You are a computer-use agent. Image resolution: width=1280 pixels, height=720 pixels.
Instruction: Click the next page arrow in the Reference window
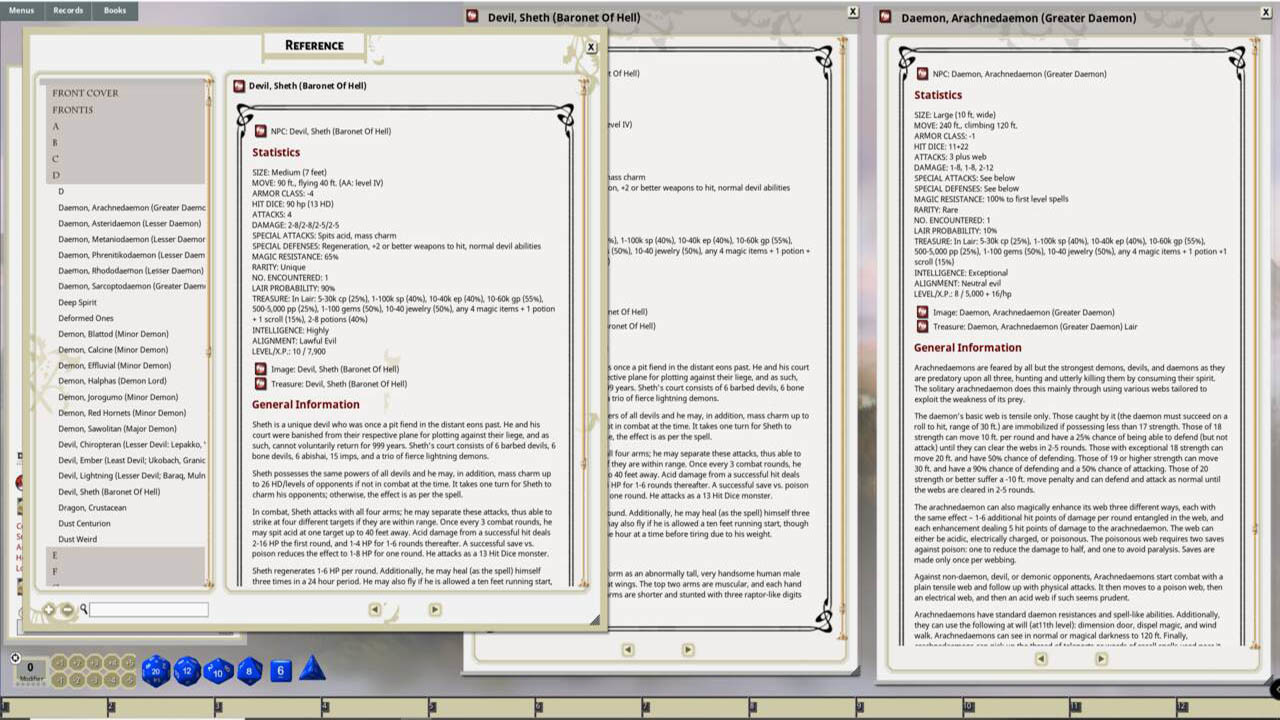coord(434,609)
